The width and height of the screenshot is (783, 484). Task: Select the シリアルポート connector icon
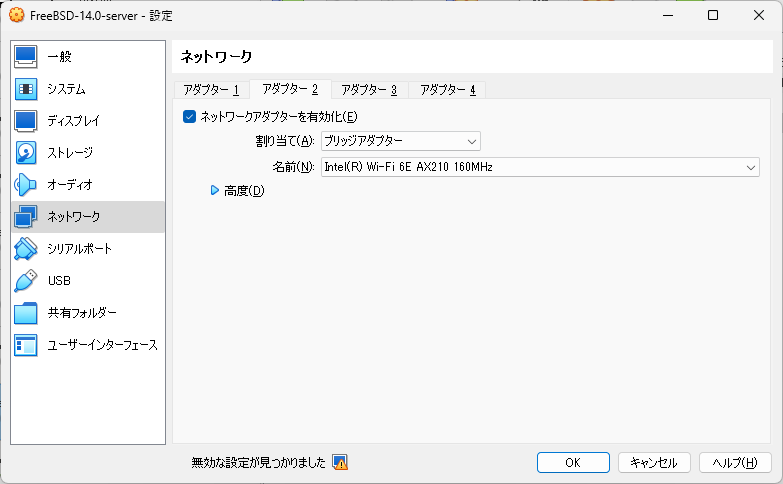click(25, 249)
